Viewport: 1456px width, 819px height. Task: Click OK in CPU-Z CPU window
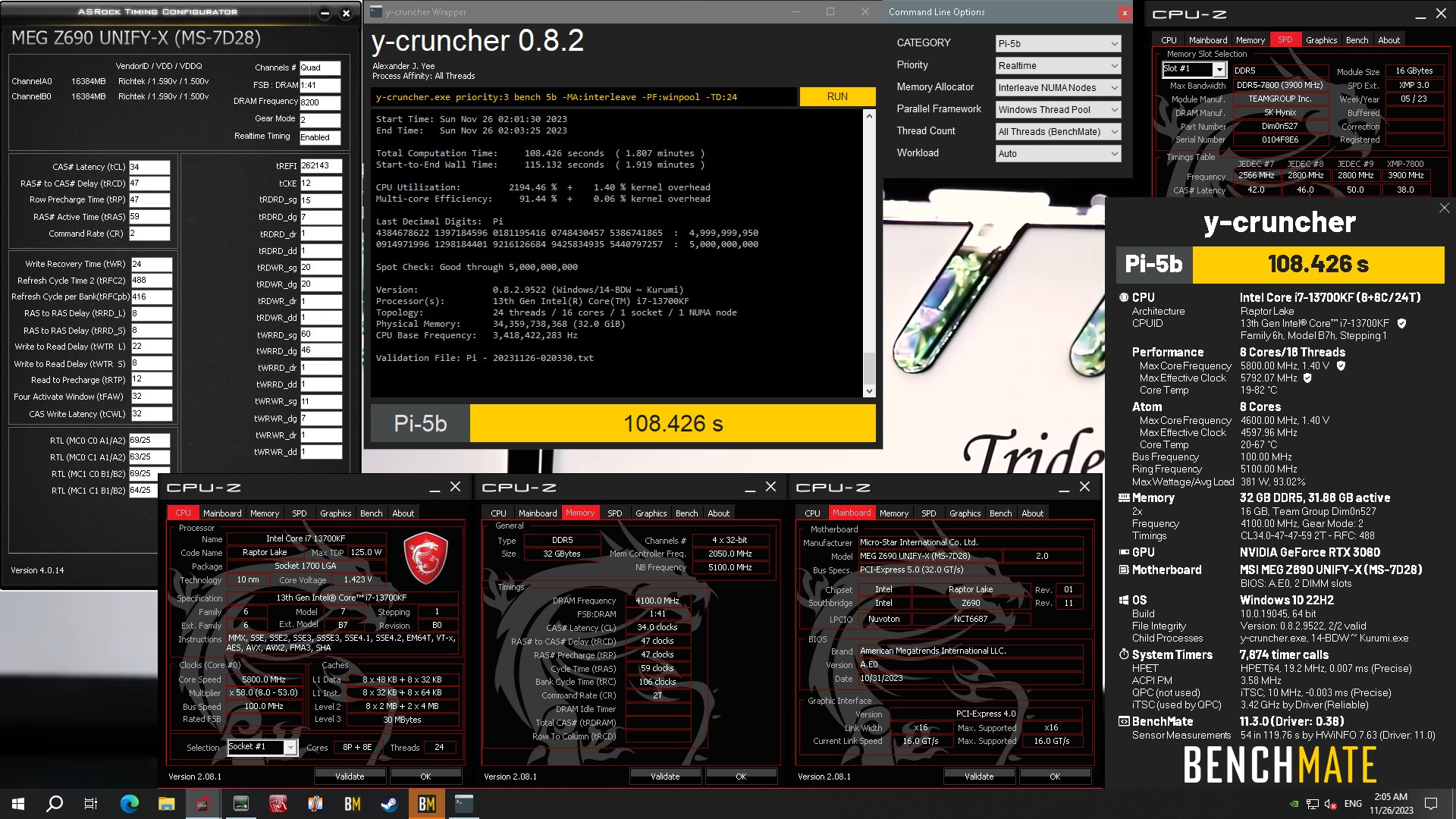(425, 777)
